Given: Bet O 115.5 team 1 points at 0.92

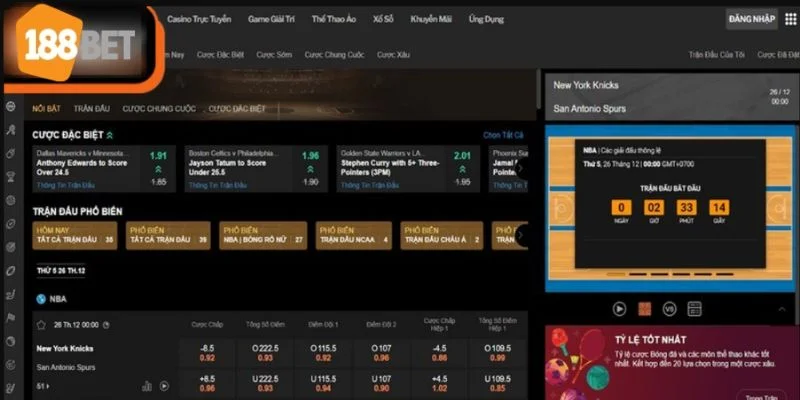Looking at the screenshot, I should [323, 353].
